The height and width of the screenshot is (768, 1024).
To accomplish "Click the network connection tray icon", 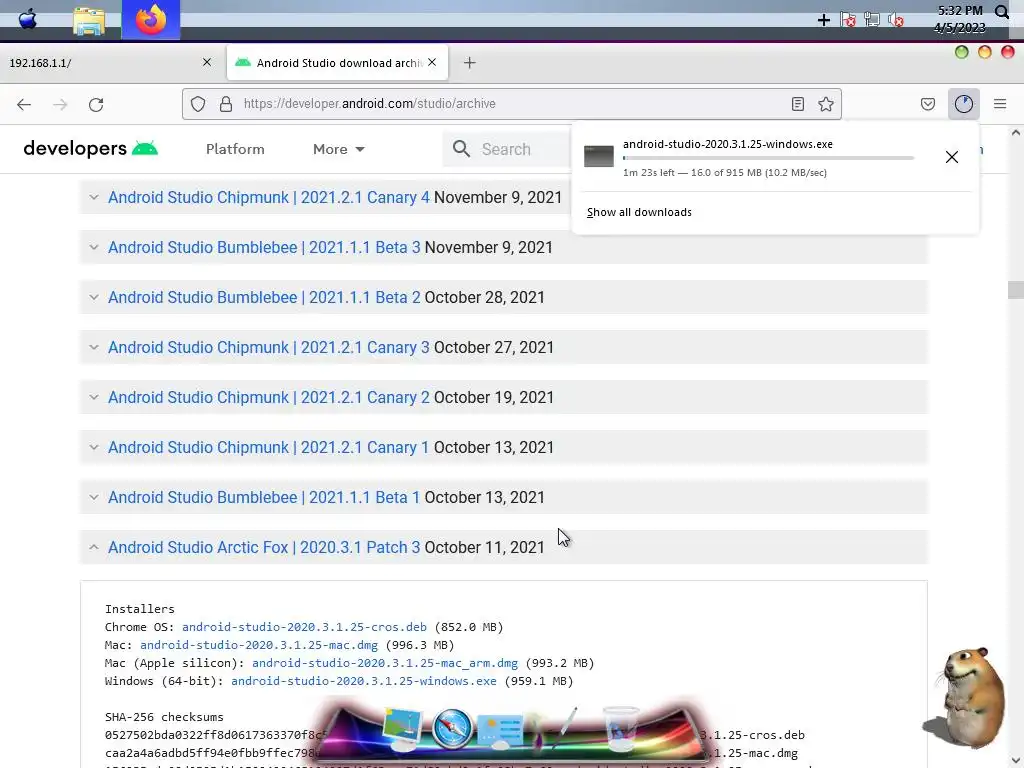I will click(872, 20).
